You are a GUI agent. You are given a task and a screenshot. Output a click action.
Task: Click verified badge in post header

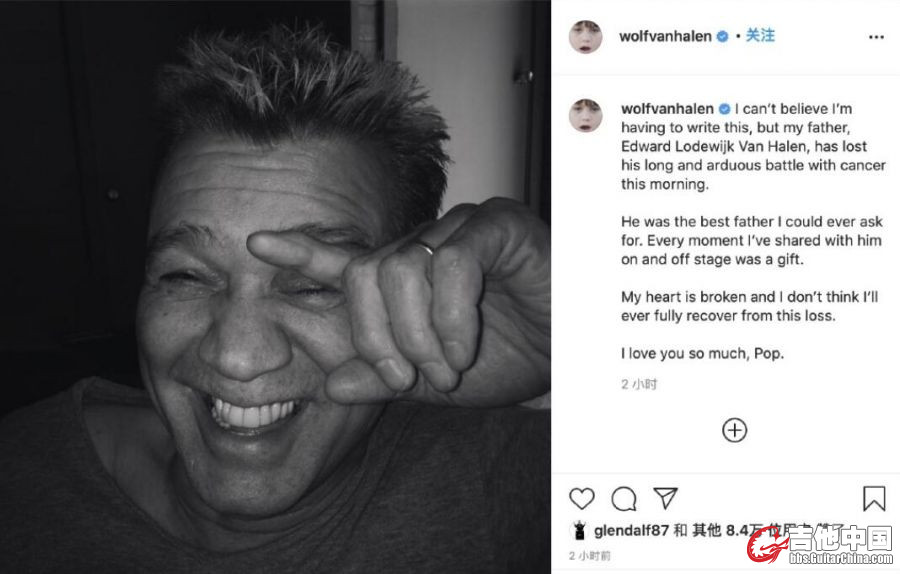click(722, 37)
